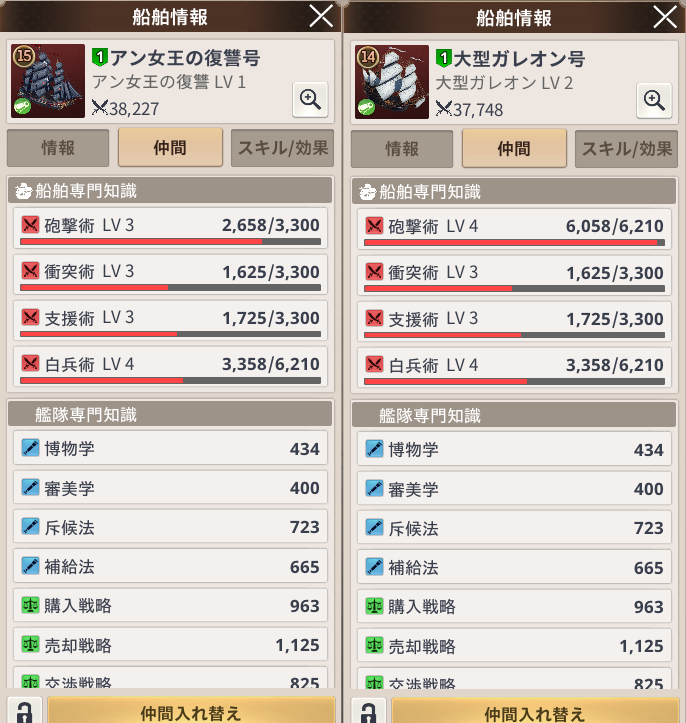The height and width of the screenshot is (723, 686).
Task: Click red 白兵術 LV 4 icon on right
Action: point(374,365)
